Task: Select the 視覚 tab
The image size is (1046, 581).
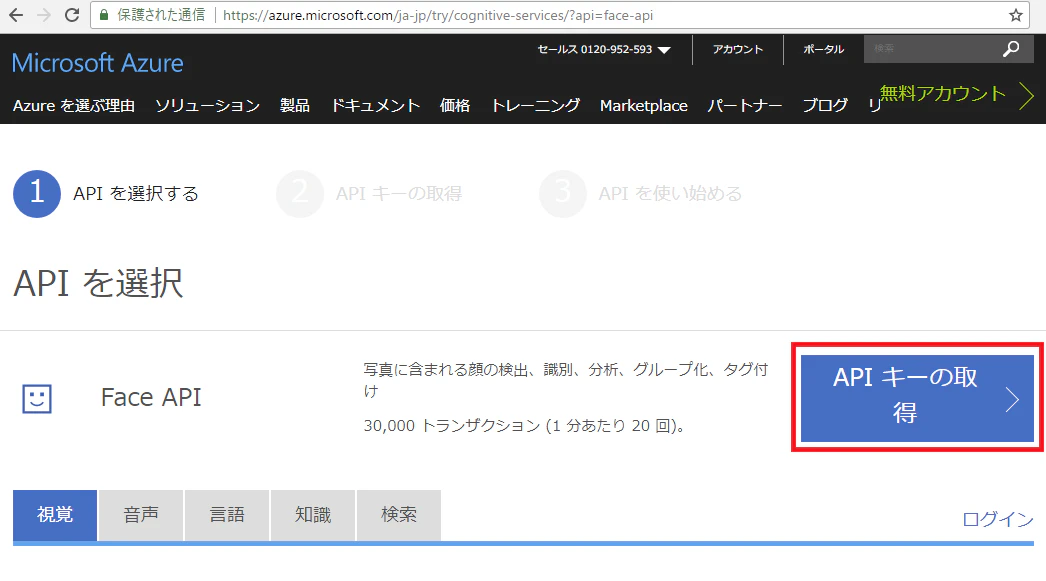Action: click(55, 515)
